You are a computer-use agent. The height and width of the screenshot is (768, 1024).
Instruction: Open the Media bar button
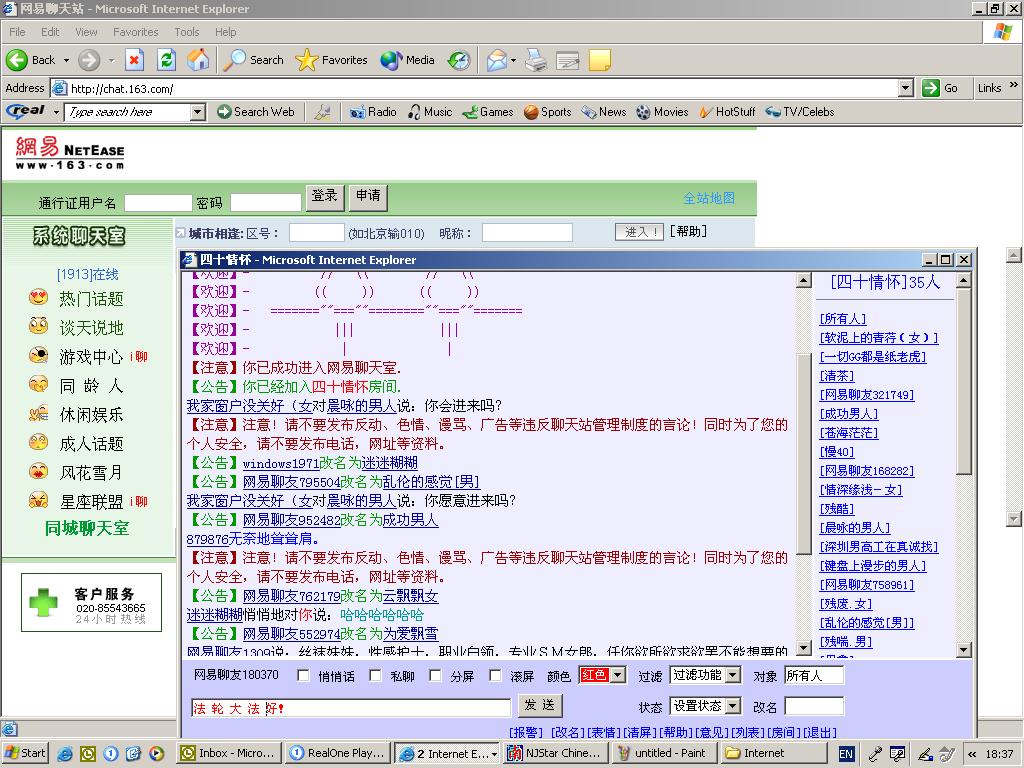point(408,60)
